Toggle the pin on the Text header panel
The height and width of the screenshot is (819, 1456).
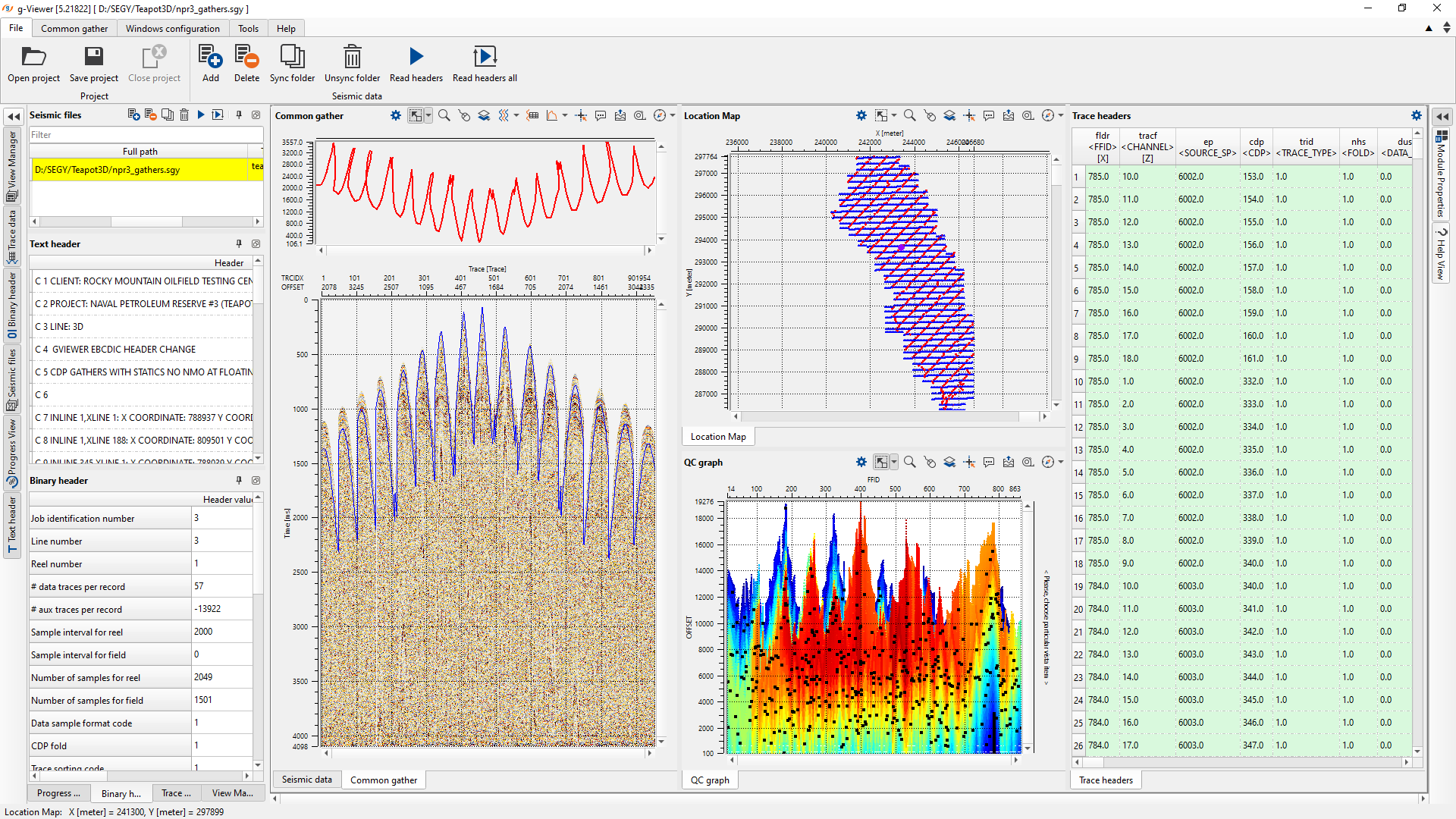pyautogui.click(x=238, y=243)
